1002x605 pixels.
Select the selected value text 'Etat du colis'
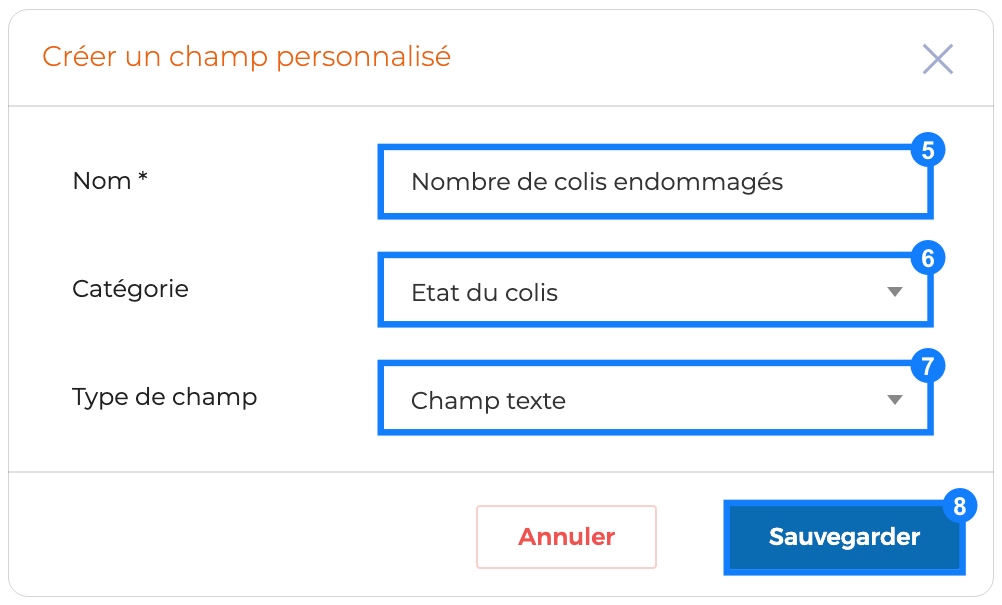click(x=484, y=293)
